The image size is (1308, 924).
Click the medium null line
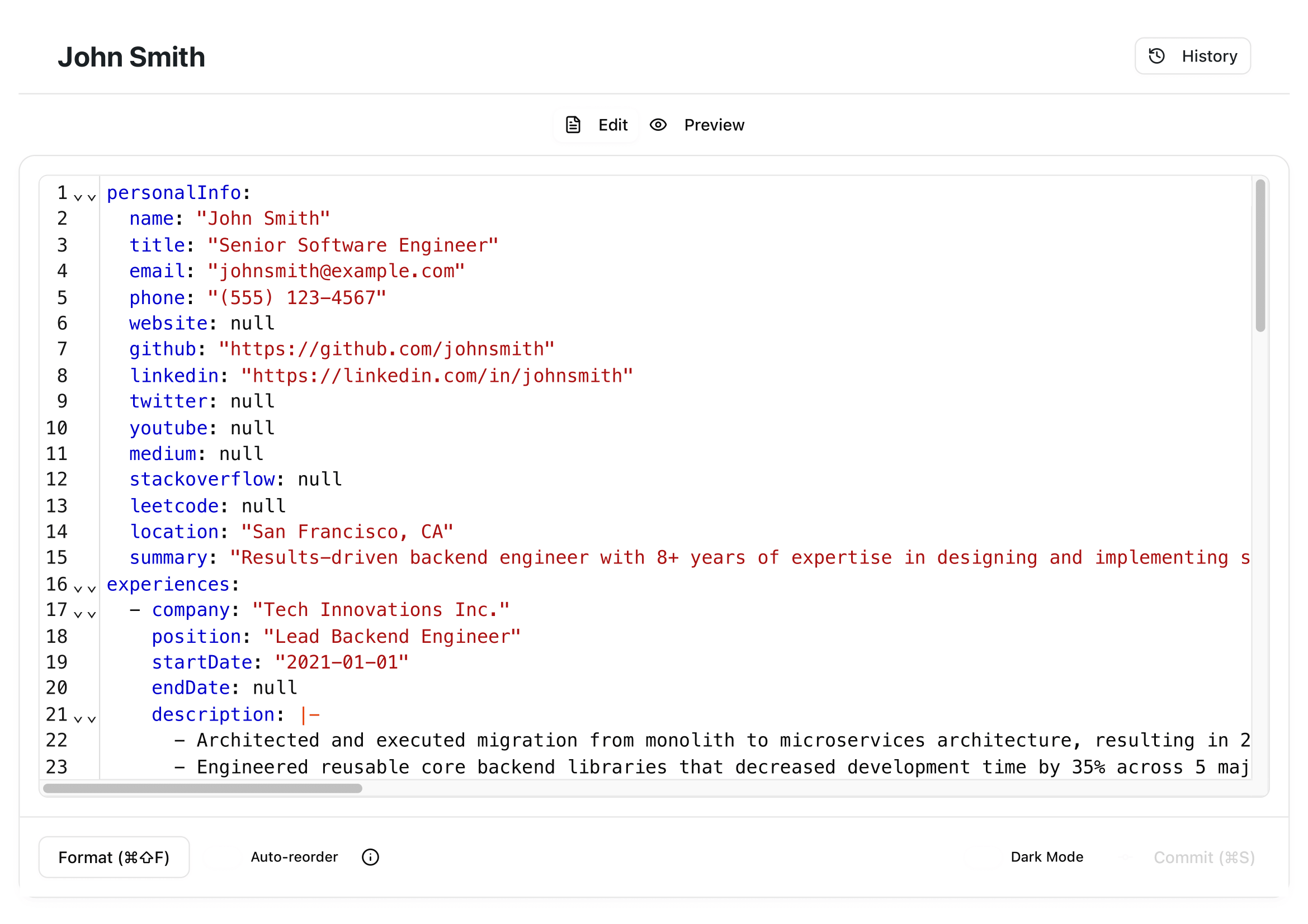(x=196, y=454)
